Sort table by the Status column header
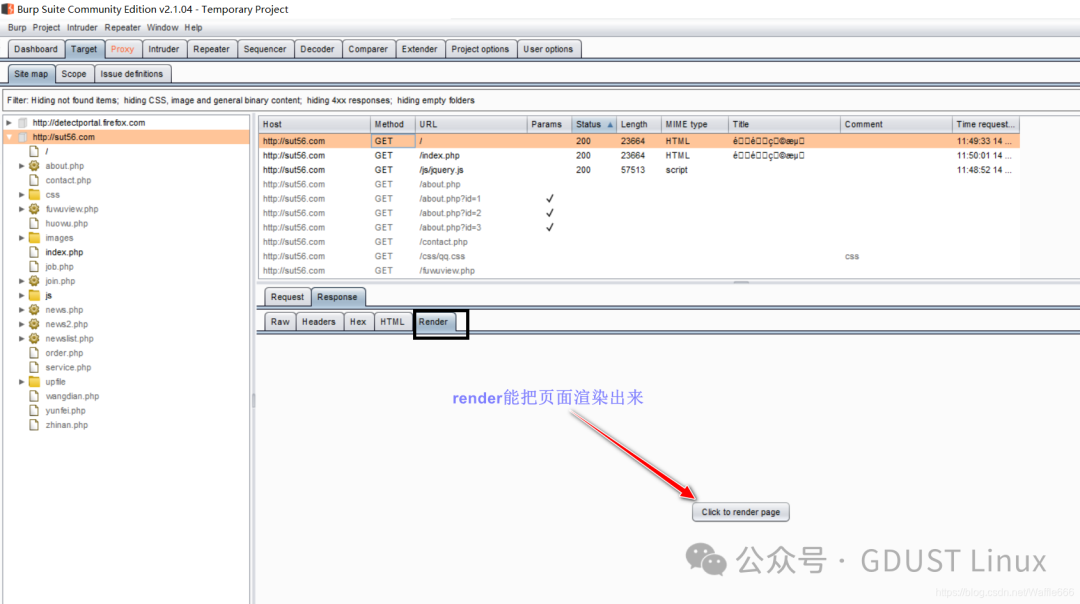This screenshot has width=1080, height=604. click(589, 125)
